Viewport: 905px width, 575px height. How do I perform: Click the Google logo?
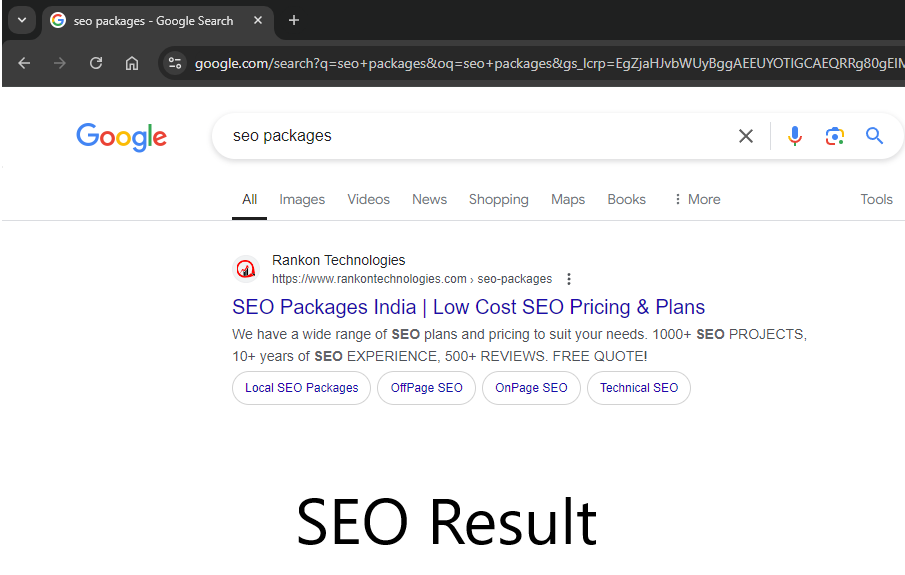tap(121, 137)
